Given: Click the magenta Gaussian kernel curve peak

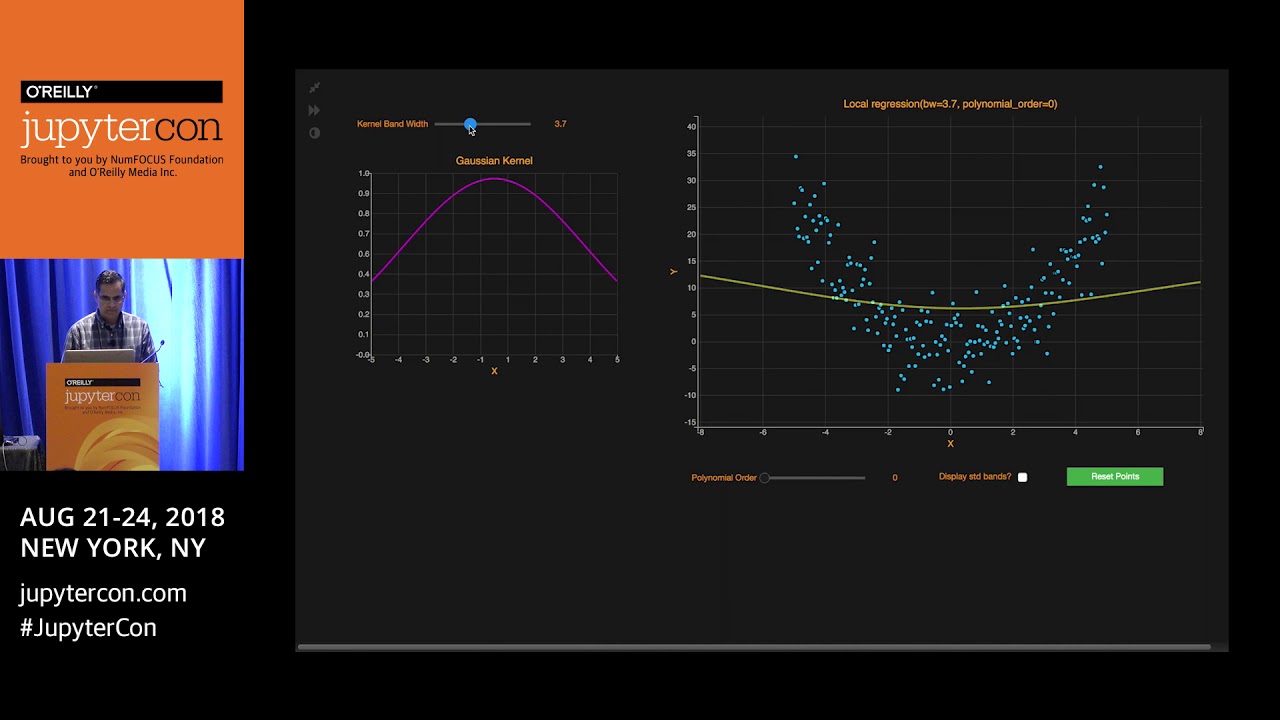Looking at the screenshot, I should [x=494, y=179].
